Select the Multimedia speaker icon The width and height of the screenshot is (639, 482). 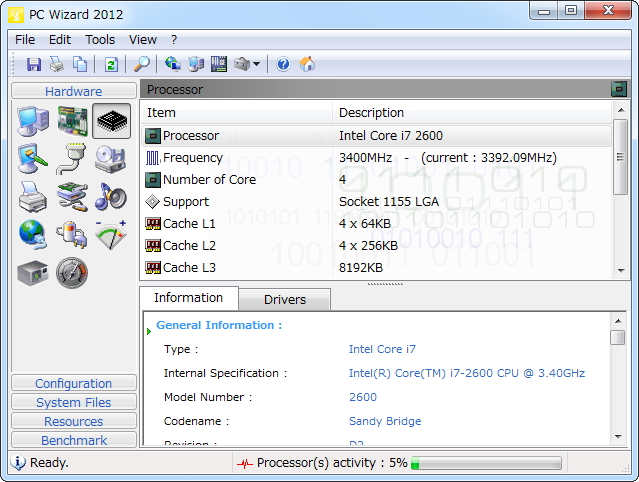(x=110, y=197)
